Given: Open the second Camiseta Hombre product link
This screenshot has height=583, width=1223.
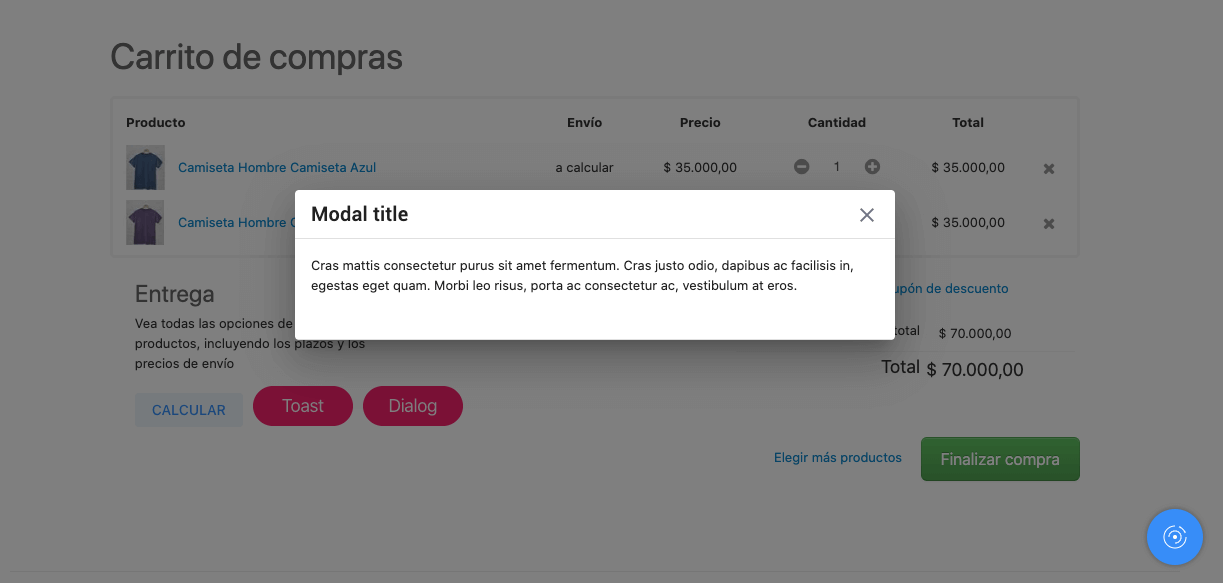Looking at the screenshot, I should (x=236, y=223).
